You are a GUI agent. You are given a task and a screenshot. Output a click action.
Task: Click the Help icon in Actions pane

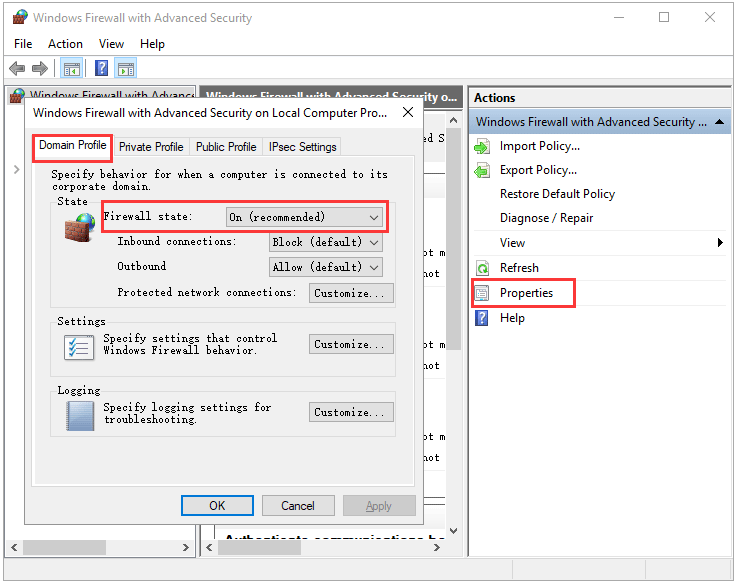click(482, 318)
